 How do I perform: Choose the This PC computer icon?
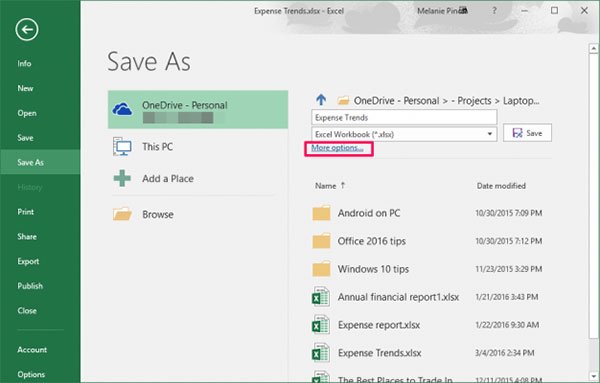pyautogui.click(x=122, y=147)
